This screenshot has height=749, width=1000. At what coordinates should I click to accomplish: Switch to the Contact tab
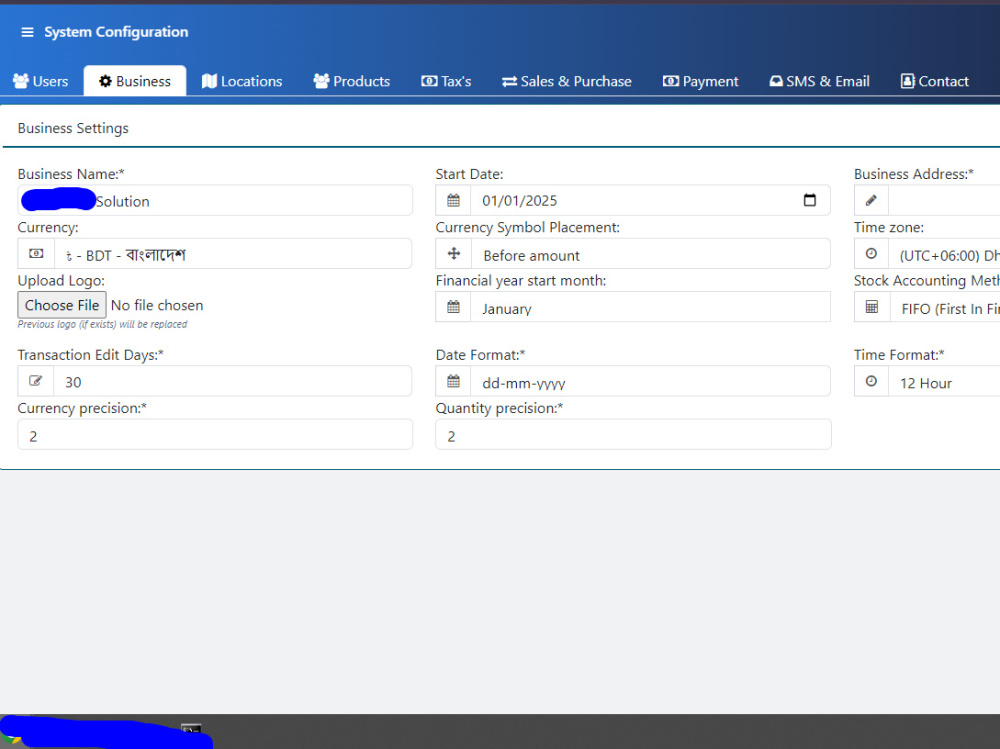click(934, 81)
